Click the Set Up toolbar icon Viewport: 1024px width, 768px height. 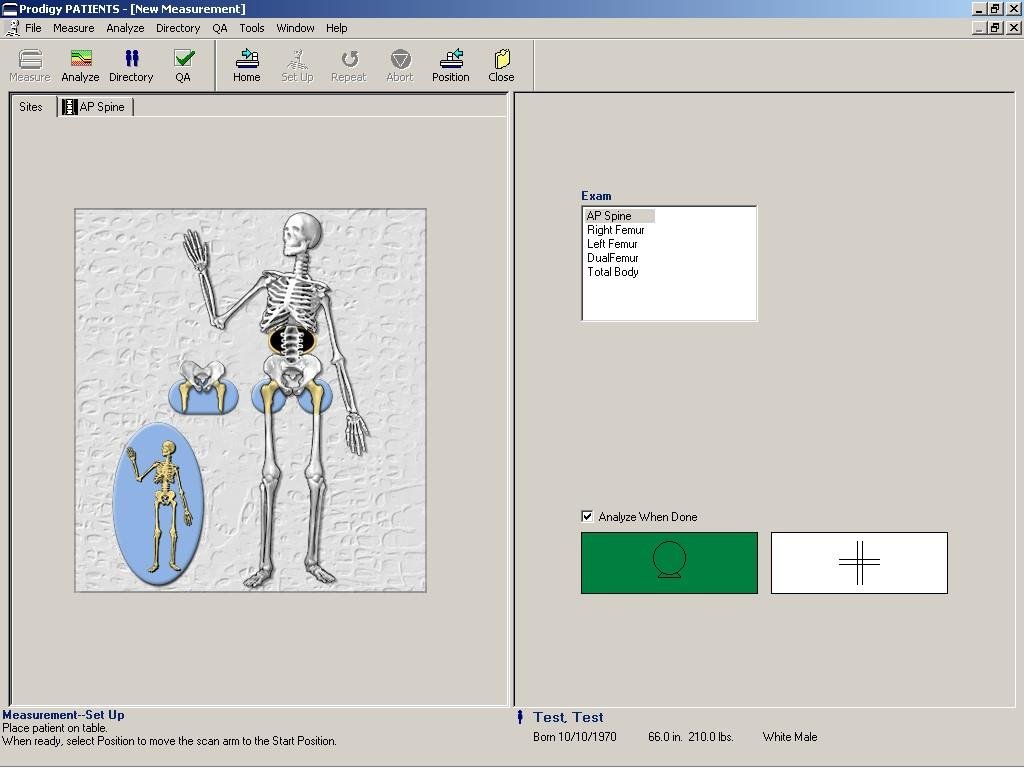pos(297,65)
